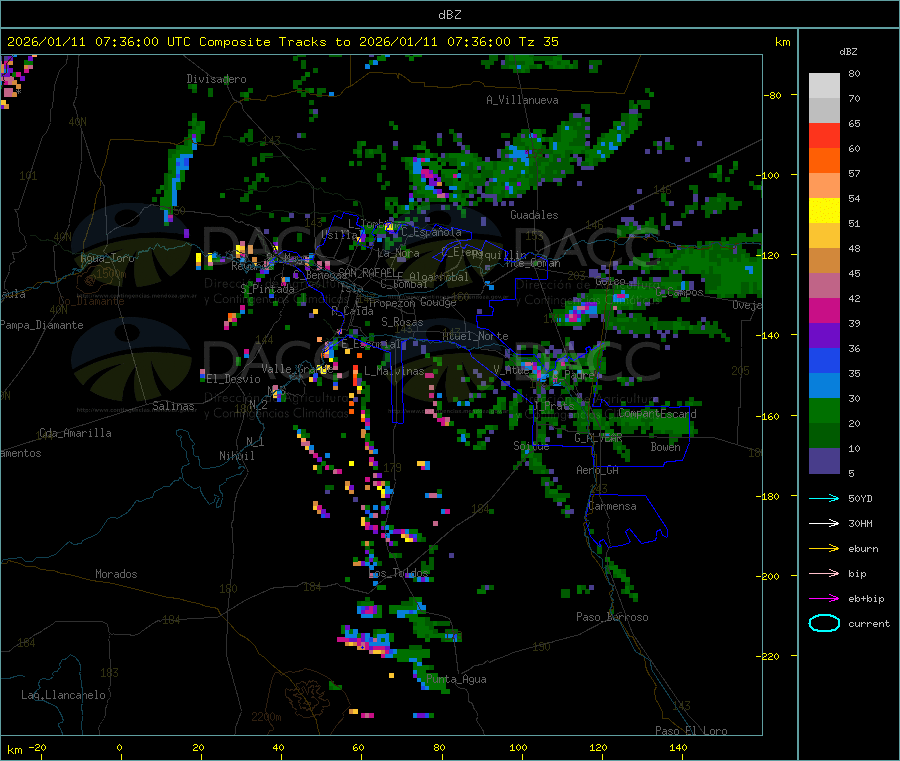Click the eburn yellow arrow legend icon

point(824,549)
